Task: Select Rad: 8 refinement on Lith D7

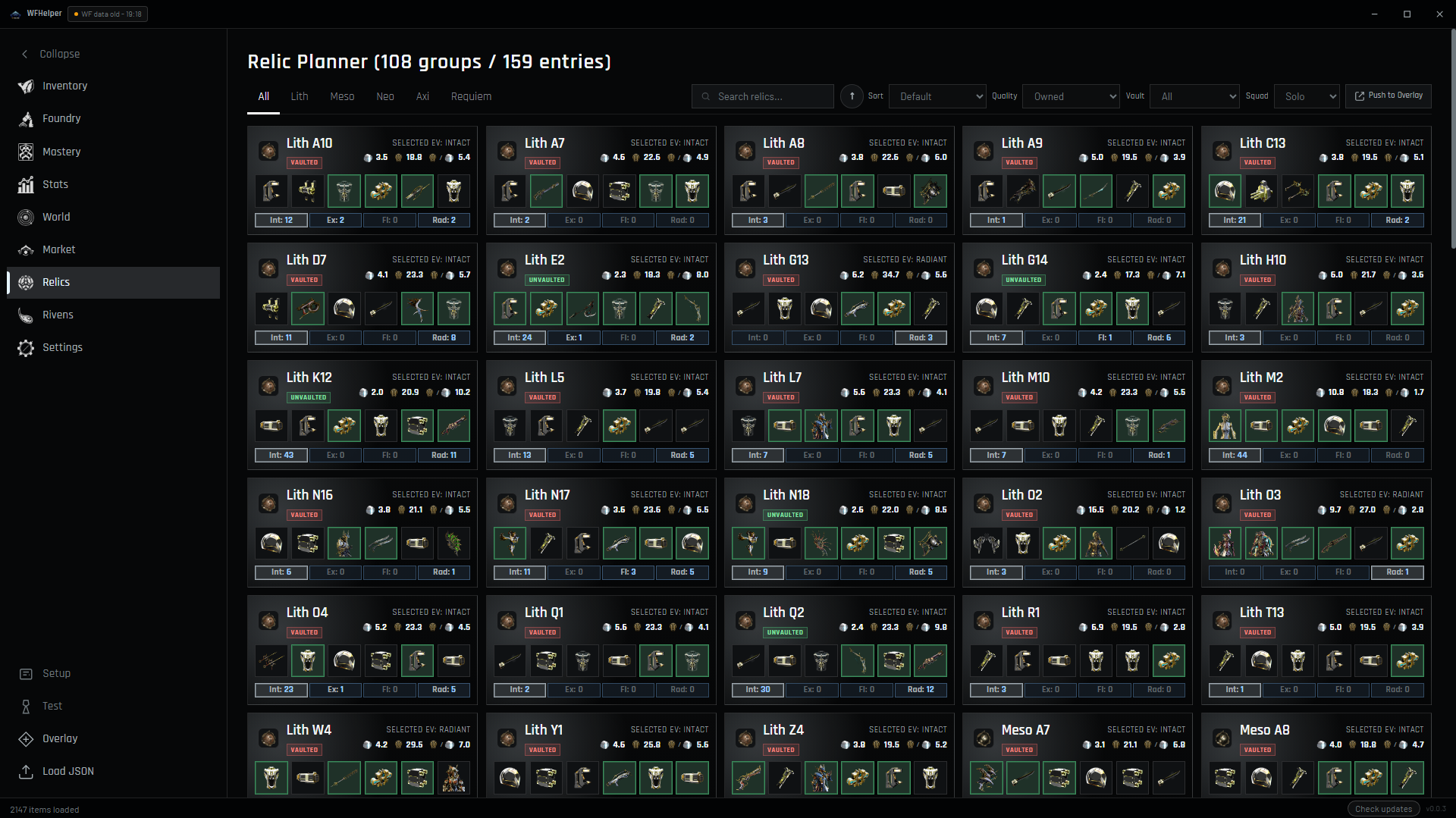Action: 444,338
